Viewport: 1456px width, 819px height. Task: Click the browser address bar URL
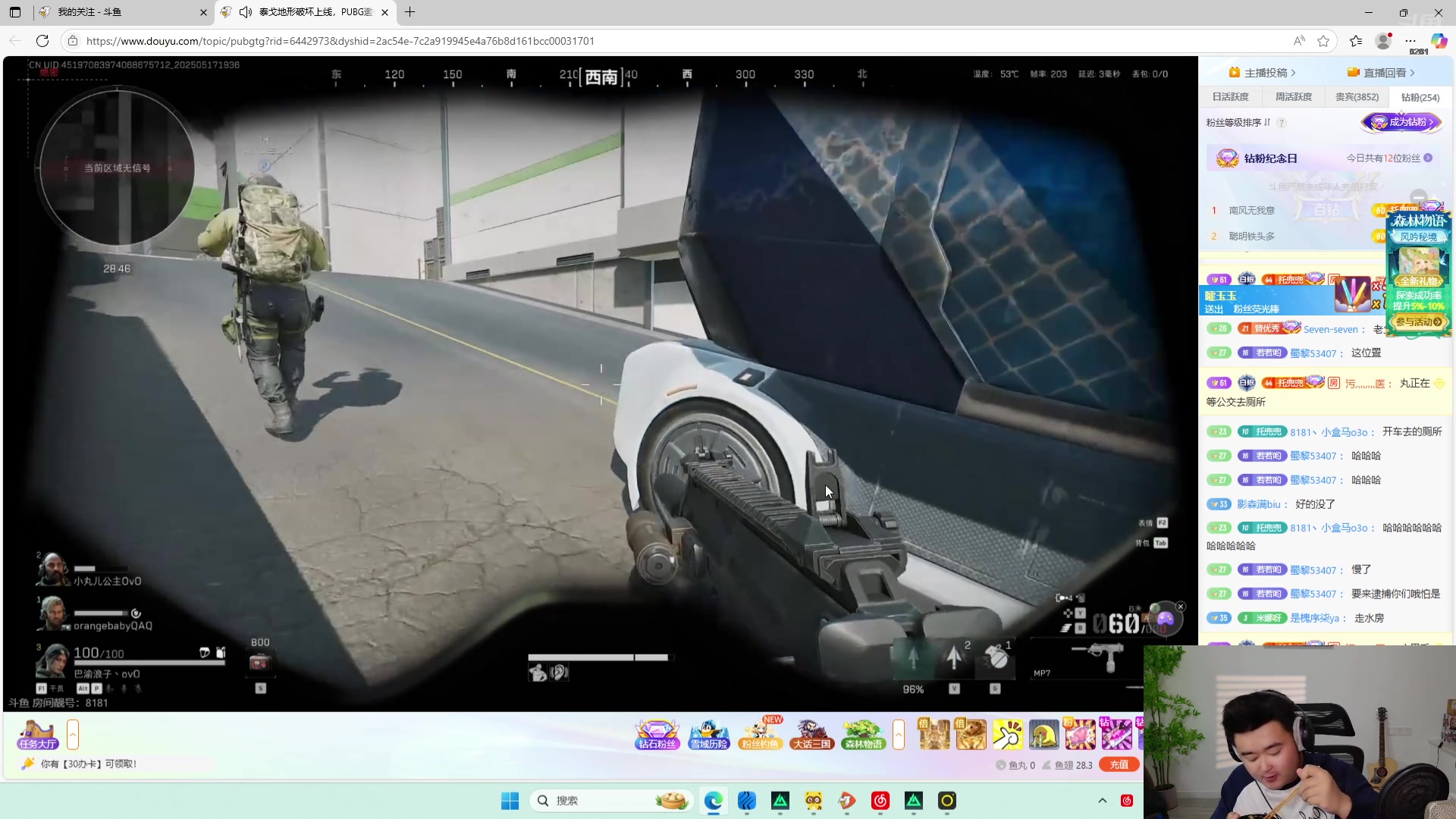tap(340, 41)
